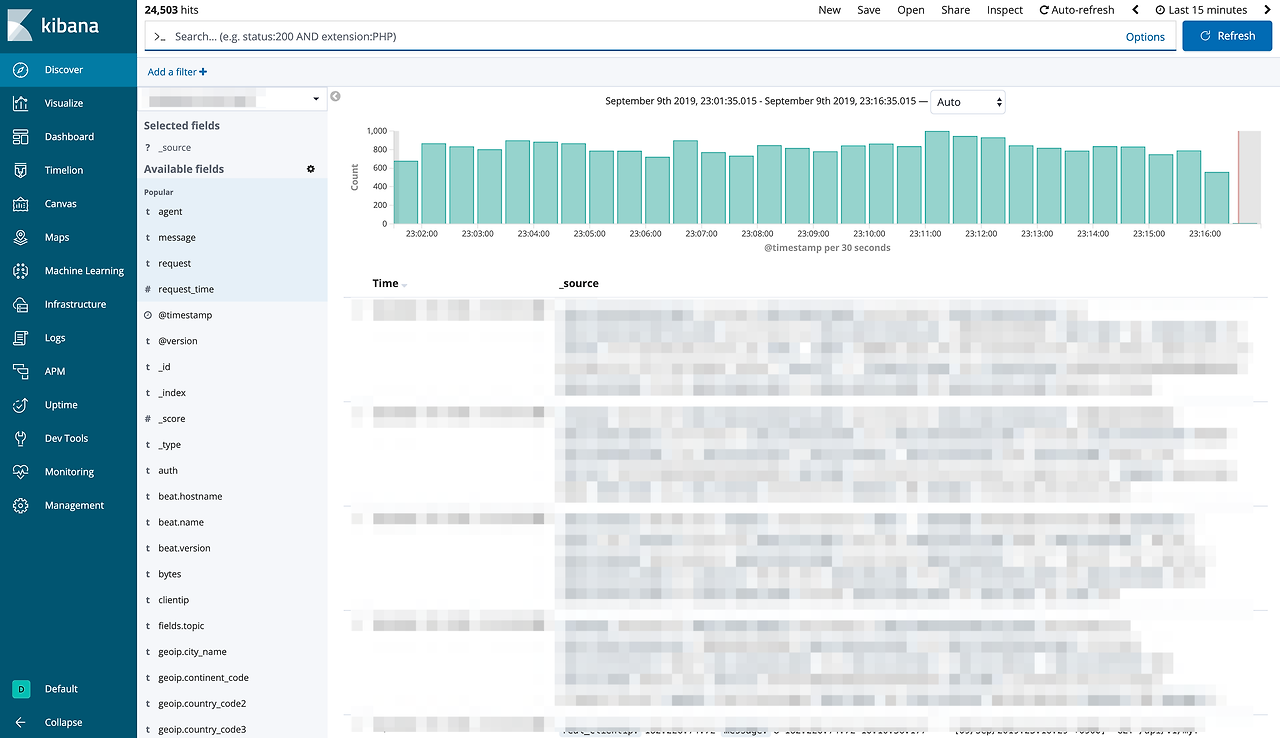Click the tallest histogram bar at 23:11:00
The image size is (1280, 738).
coord(937,178)
